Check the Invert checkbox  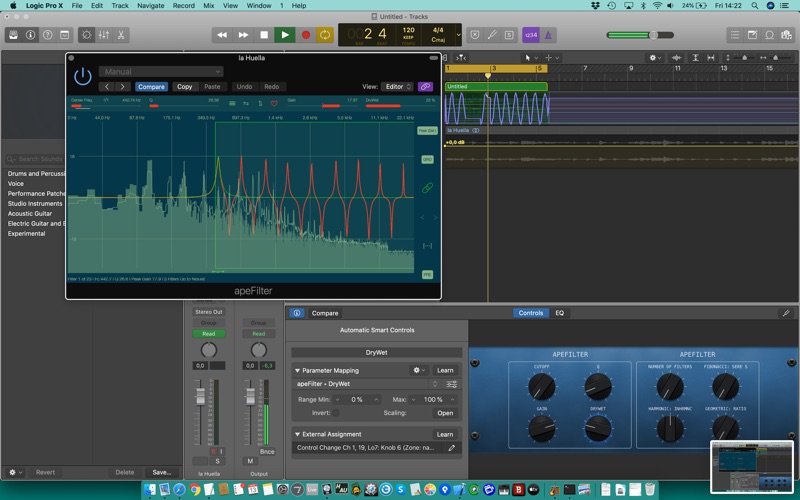pos(336,412)
